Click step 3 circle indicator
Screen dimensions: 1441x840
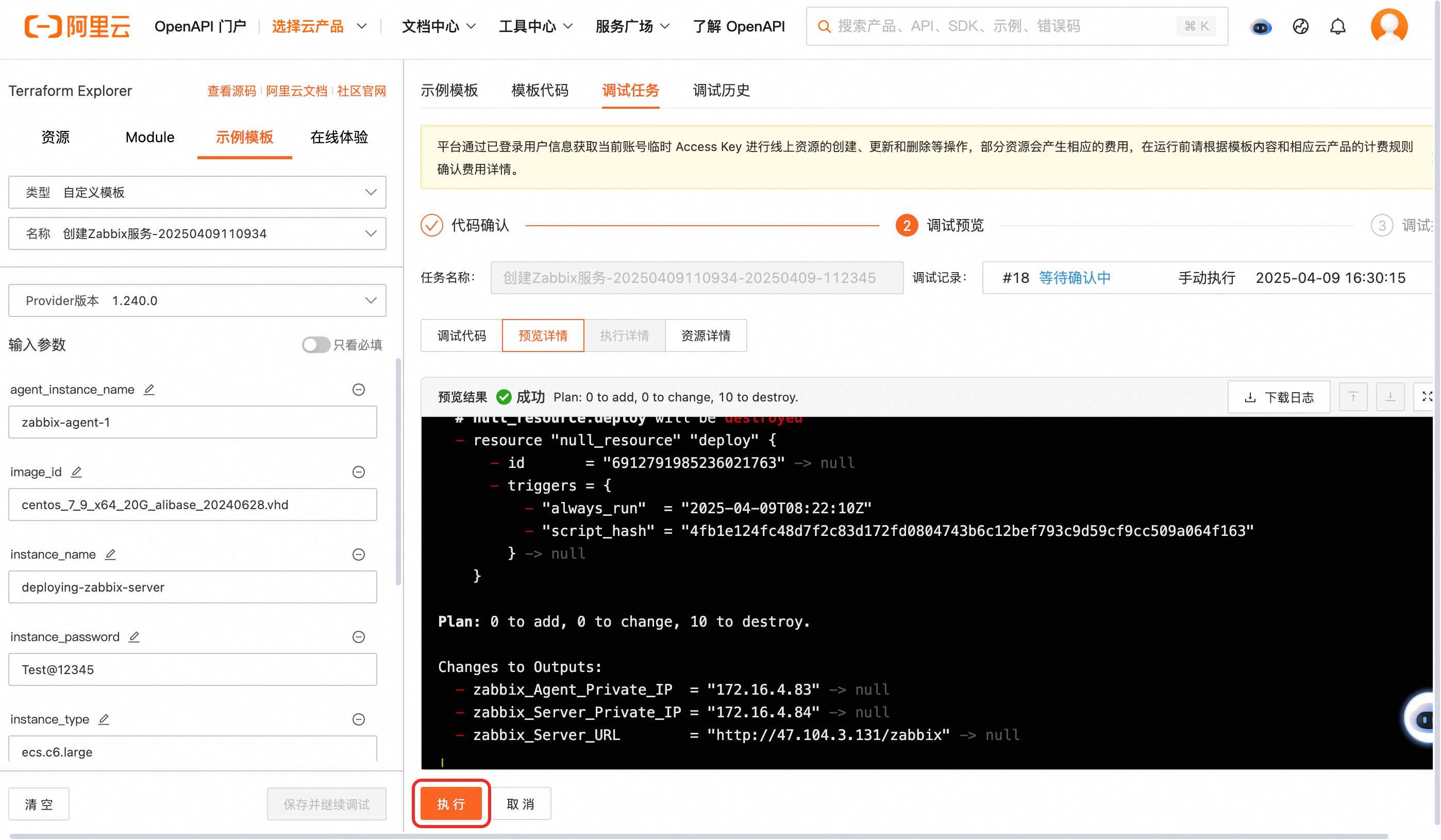pyautogui.click(x=1382, y=225)
